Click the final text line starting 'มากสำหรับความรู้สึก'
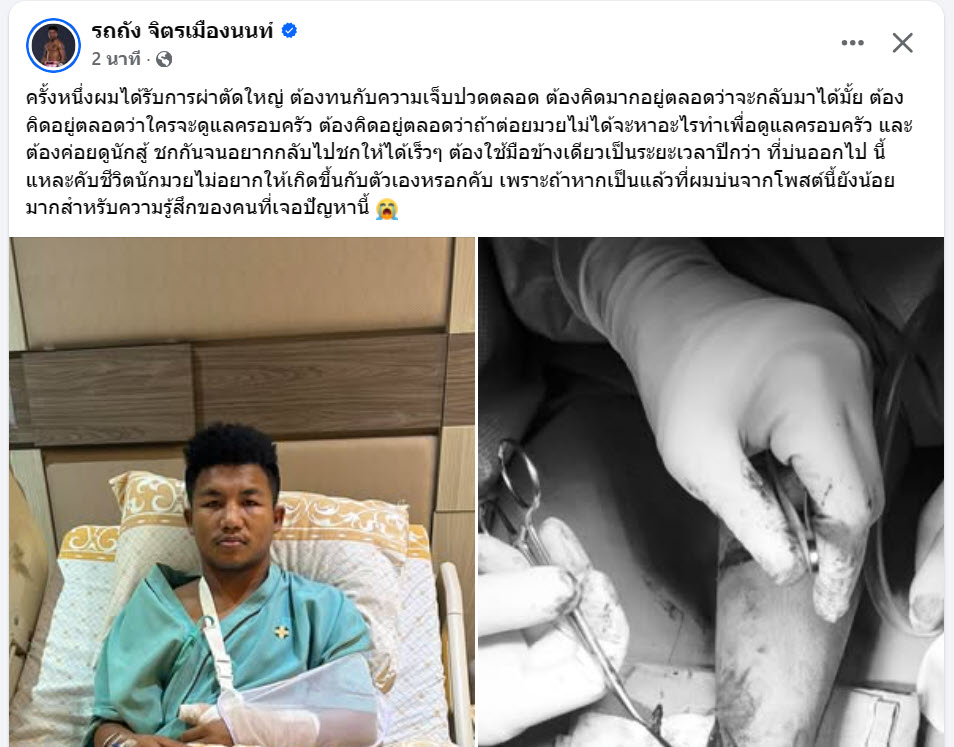Screen dimensions: 954x747 198,208
